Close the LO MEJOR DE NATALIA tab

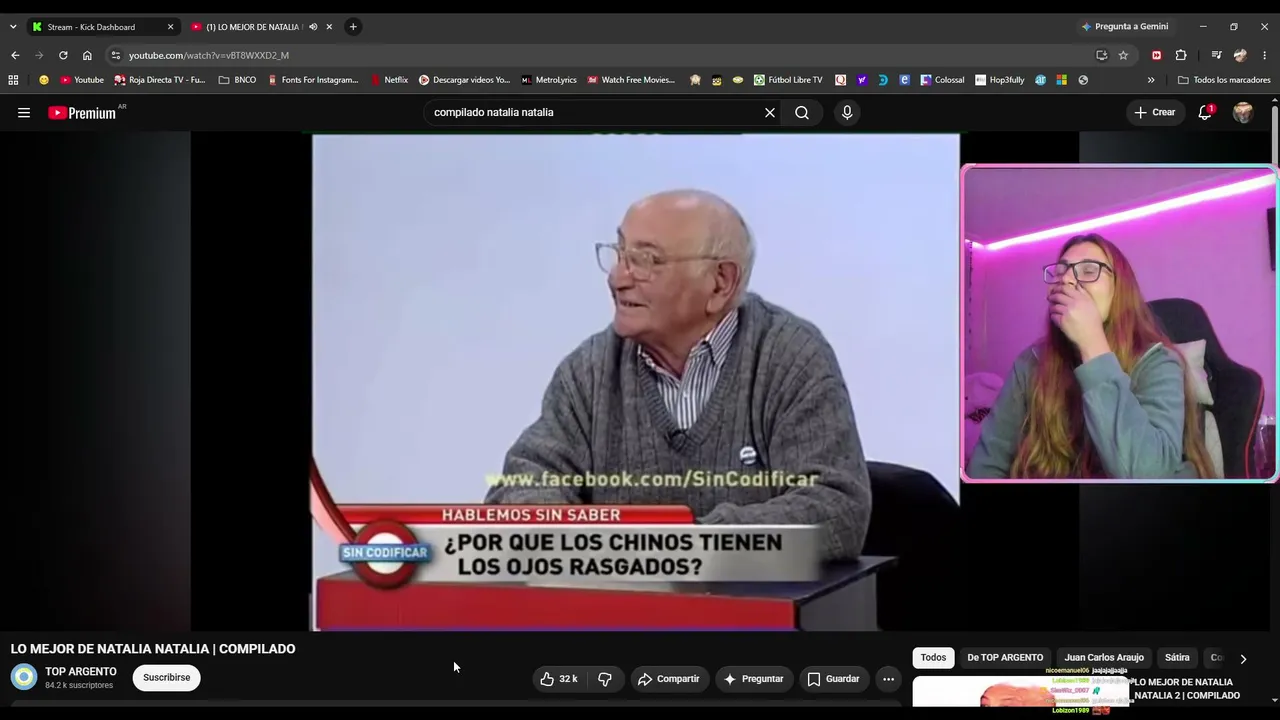pyautogui.click(x=329, y=27)
